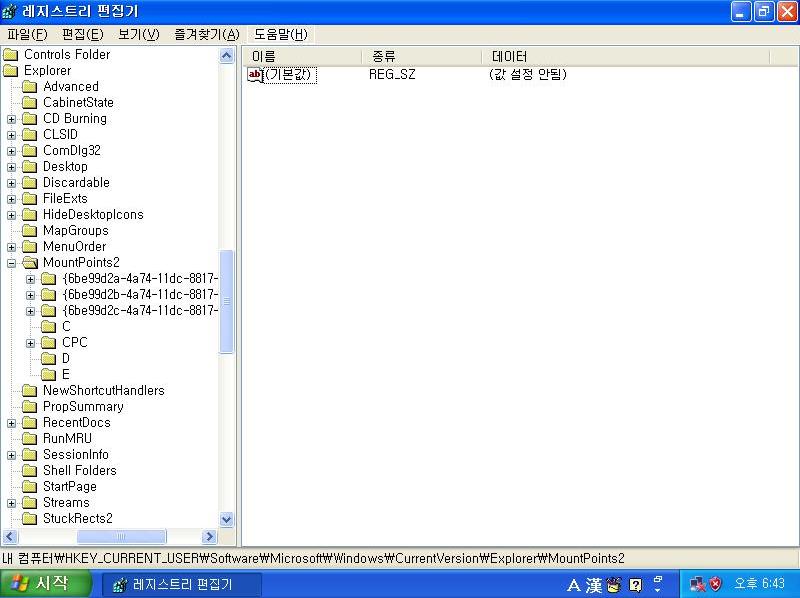Click the tree scroll down arrow

(227, 519)
